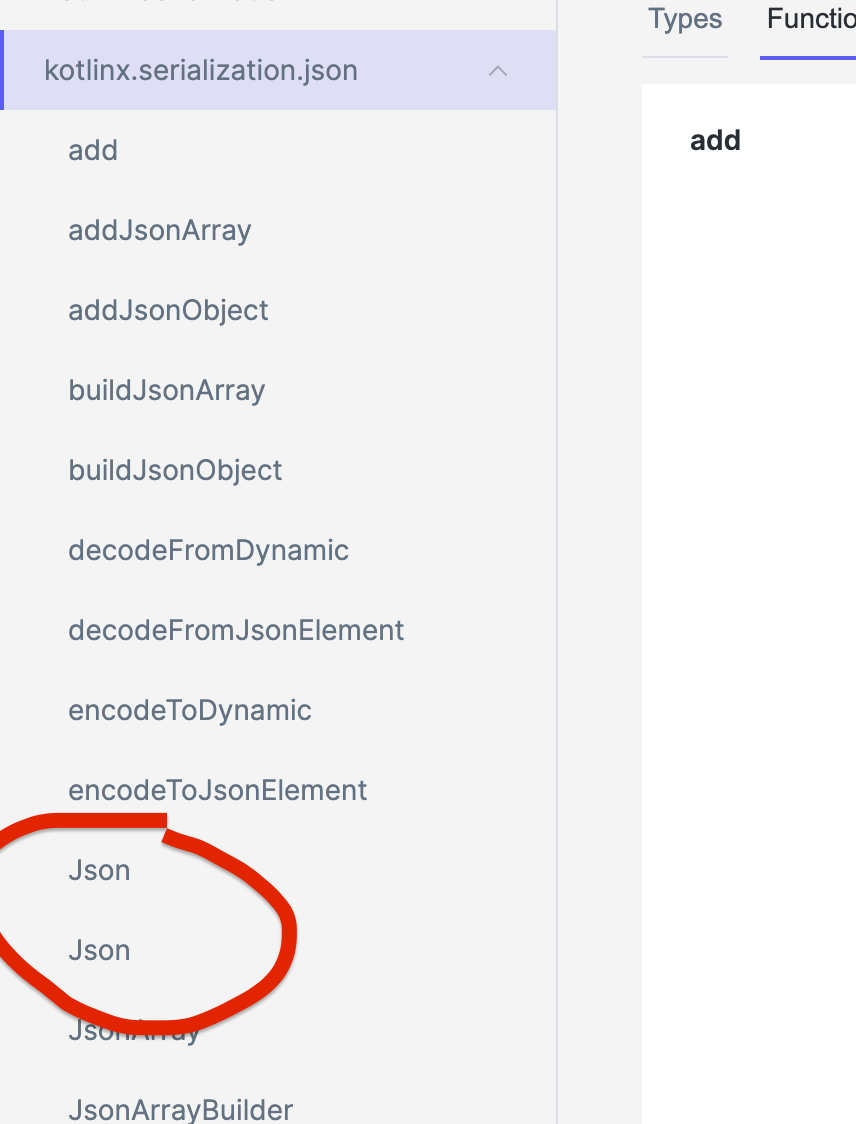856x1124 pixels.
Task: Navigate to decodeFromJsonElement
Action: (237, 631)
